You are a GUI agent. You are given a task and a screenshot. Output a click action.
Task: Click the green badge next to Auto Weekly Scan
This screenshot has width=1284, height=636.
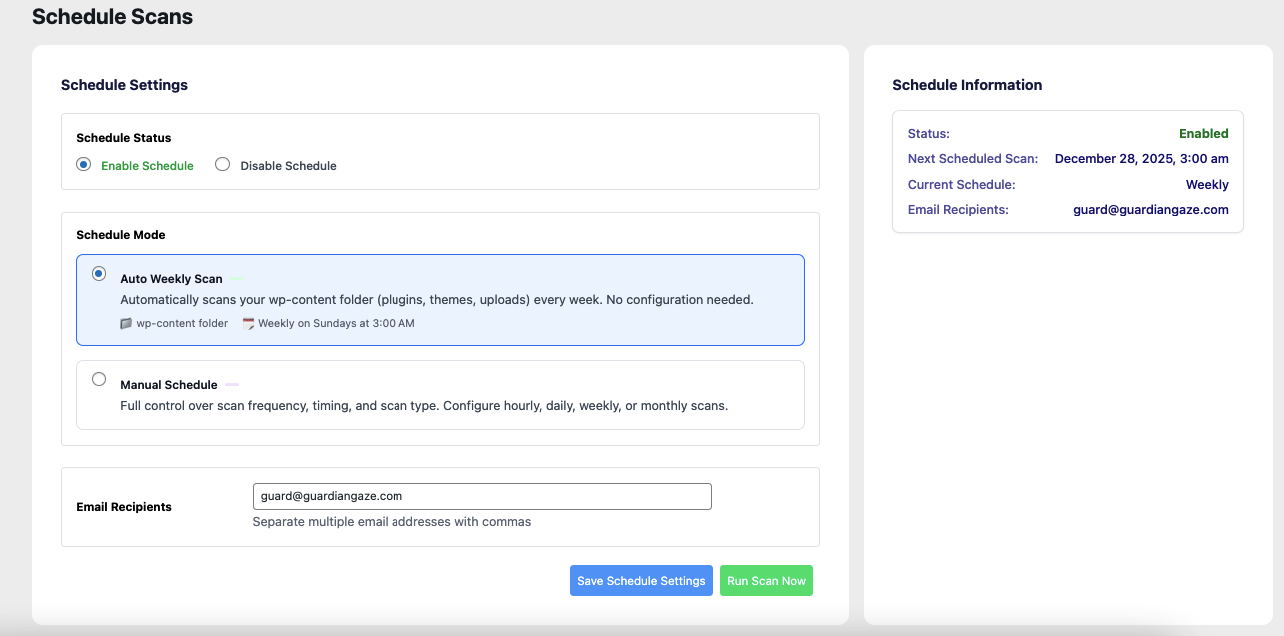[x=237, y=279]
